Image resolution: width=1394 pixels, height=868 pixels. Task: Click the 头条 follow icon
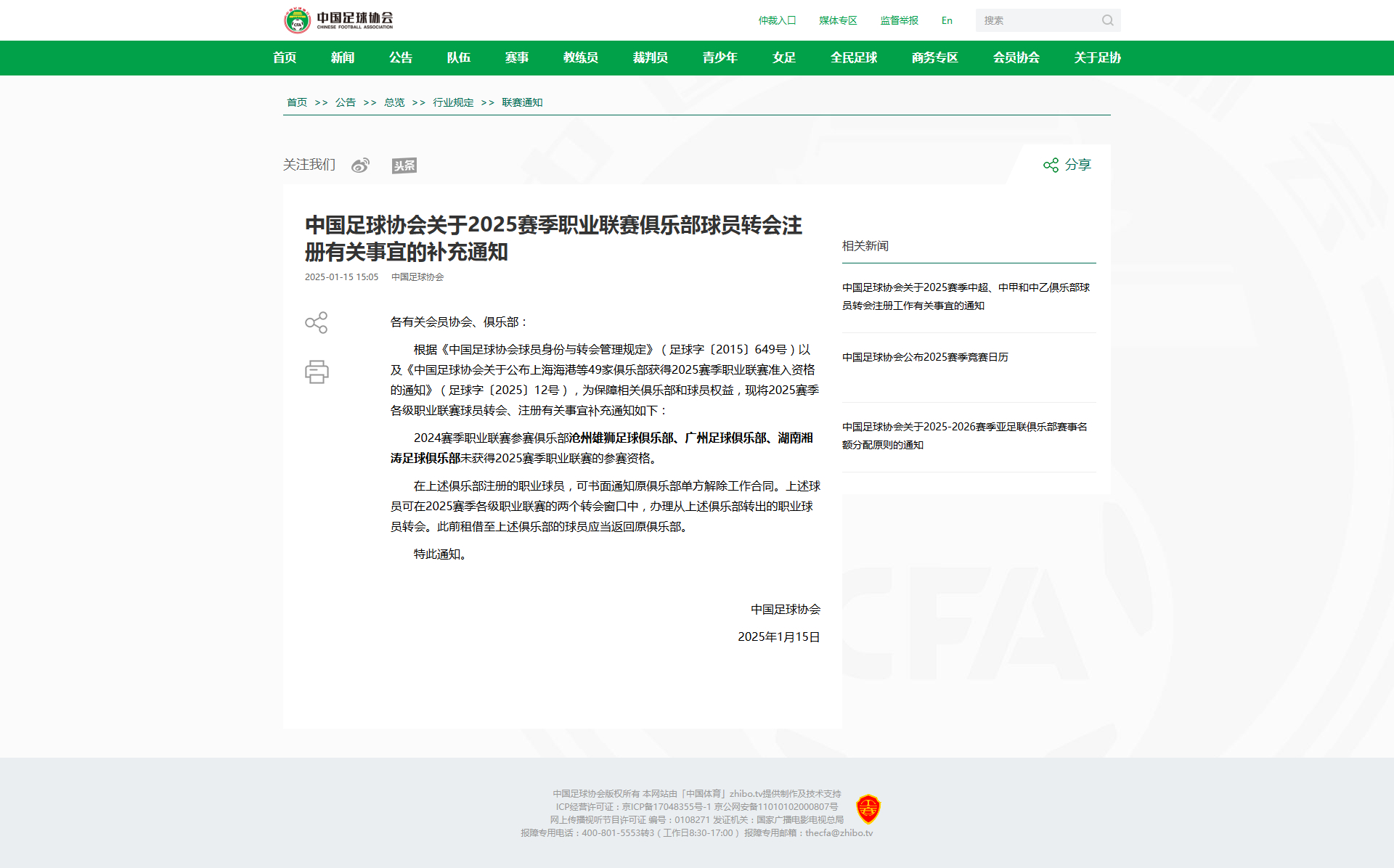coord(404,165)
